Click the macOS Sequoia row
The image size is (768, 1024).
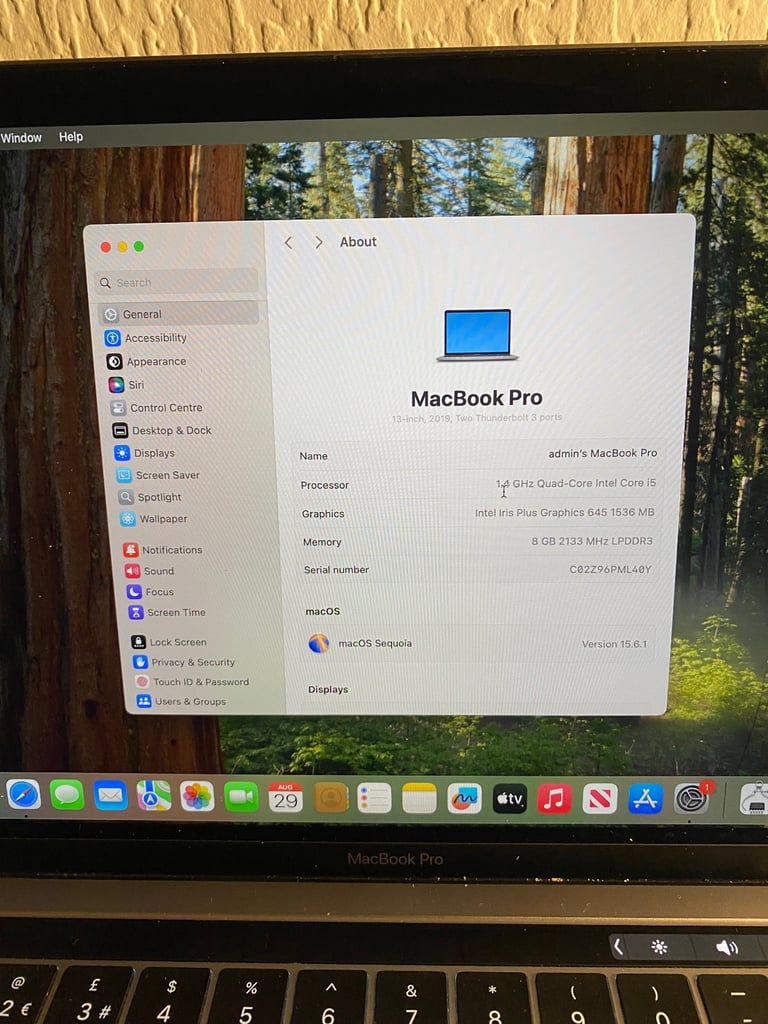pyautogui.click(x=479, y=643)
